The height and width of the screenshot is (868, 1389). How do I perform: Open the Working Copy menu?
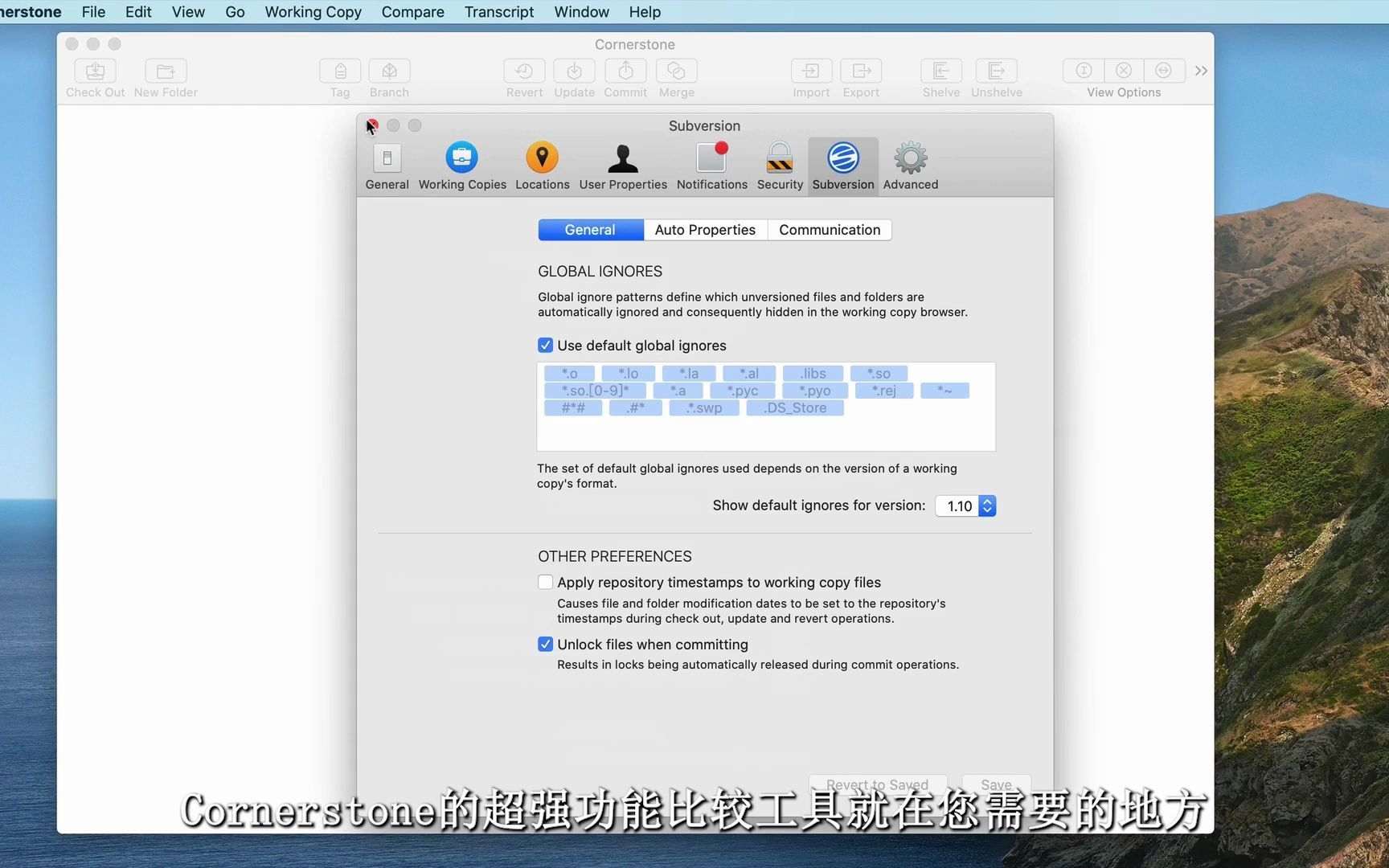click(x=313, y=12)
